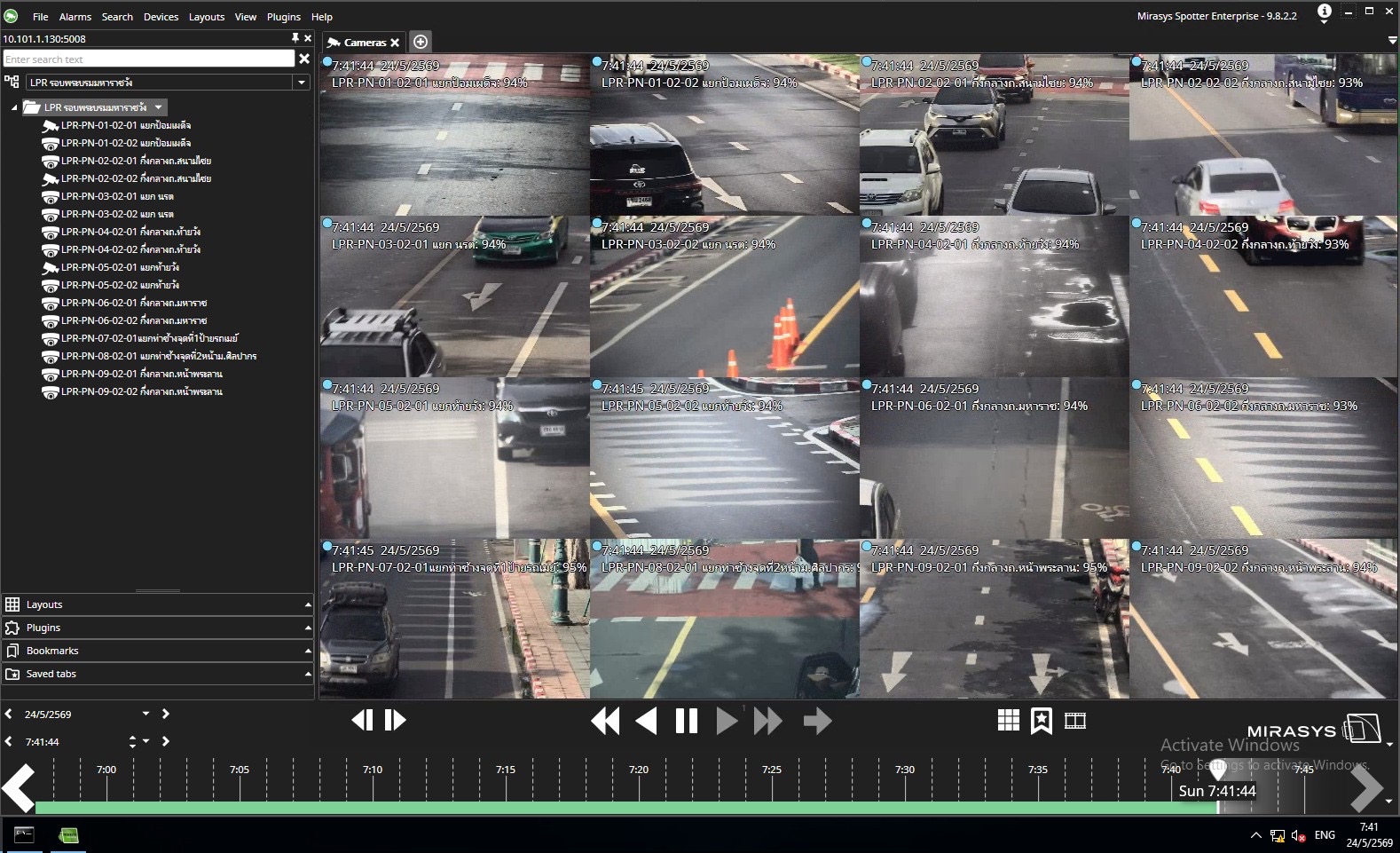Select camera LPR-PN-03-02-01 in tree
The image size is (1400, 853).
coord(117,196)
